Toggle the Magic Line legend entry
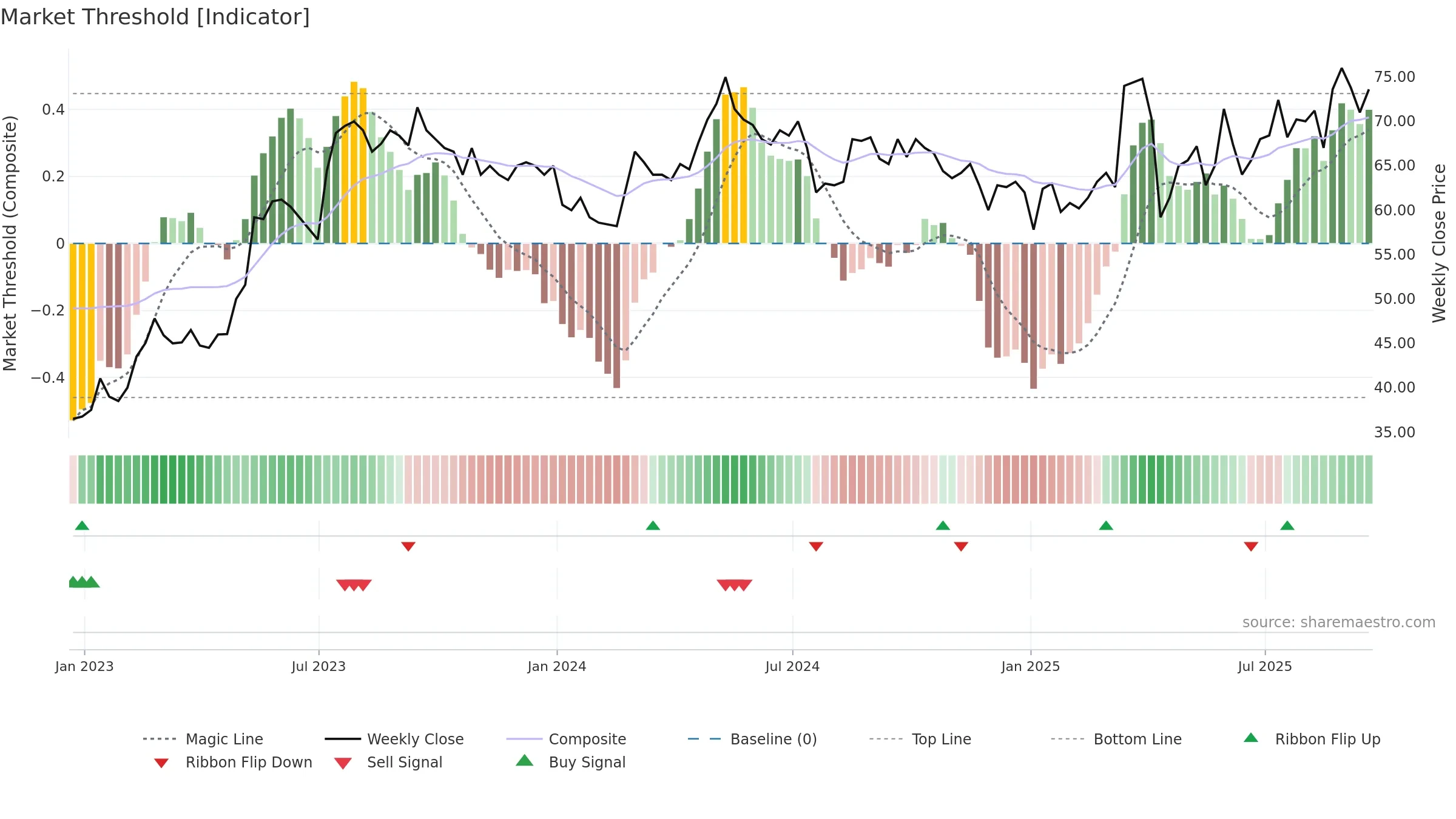 [x=203, y=739]
